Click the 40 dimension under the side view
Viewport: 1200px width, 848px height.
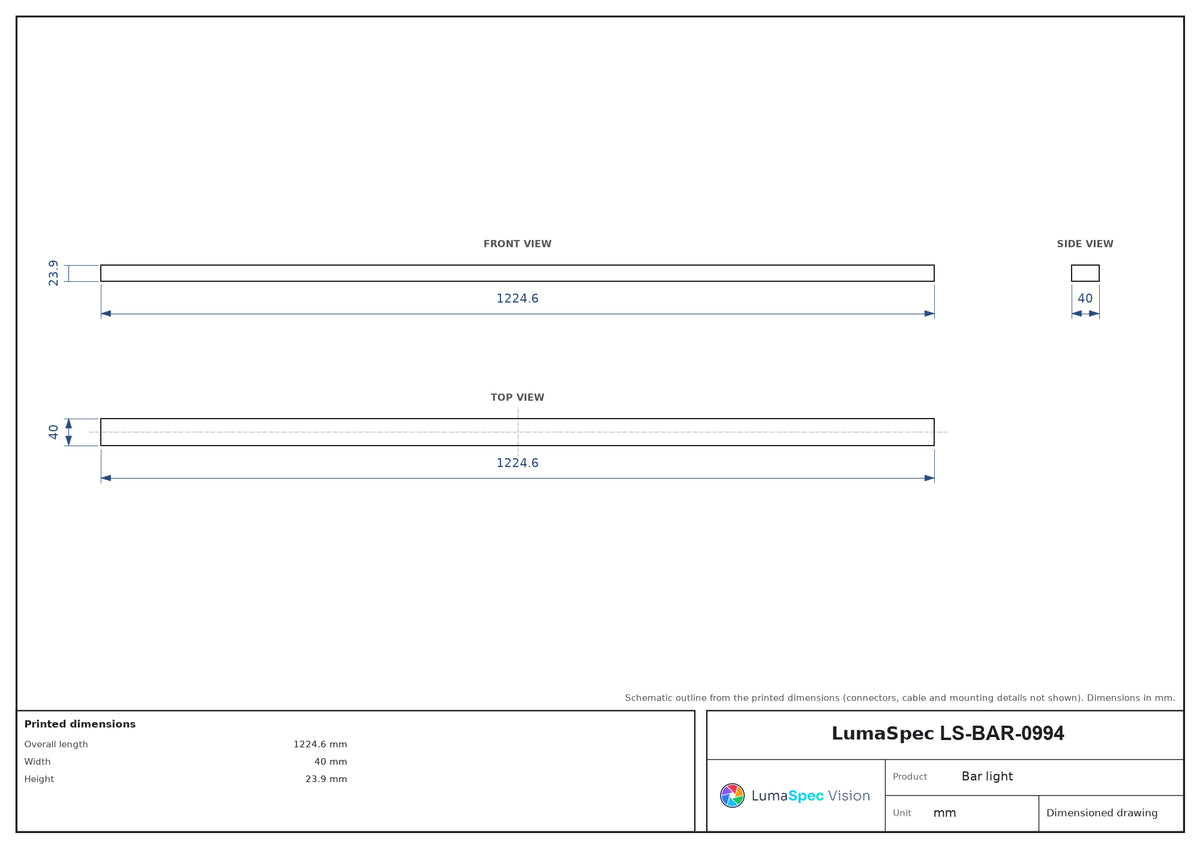pyautogui.click(x=1085, y=298)
